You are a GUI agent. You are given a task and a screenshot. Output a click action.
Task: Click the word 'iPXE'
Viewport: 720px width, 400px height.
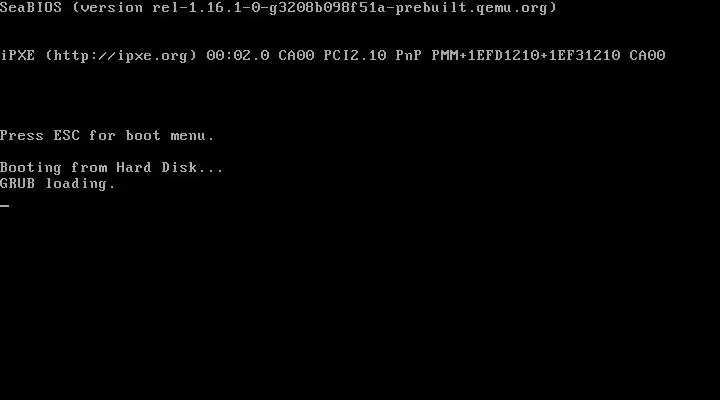(x=17, y=56)
